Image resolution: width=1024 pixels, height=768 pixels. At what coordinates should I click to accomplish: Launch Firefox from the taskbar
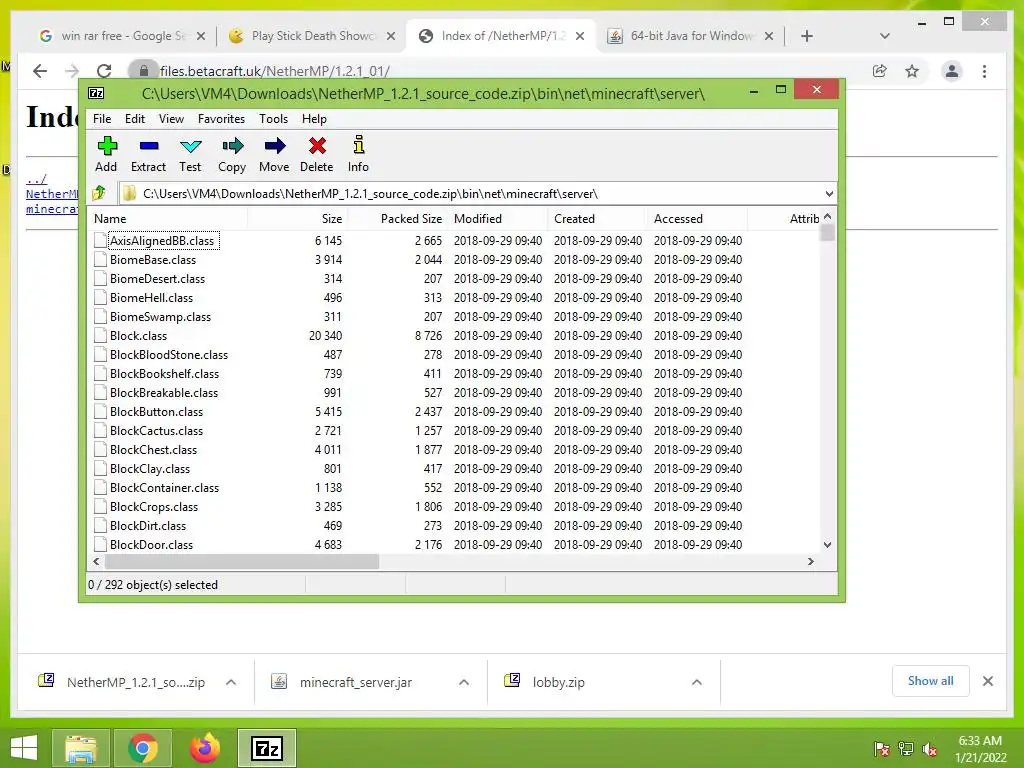(204, 748)
